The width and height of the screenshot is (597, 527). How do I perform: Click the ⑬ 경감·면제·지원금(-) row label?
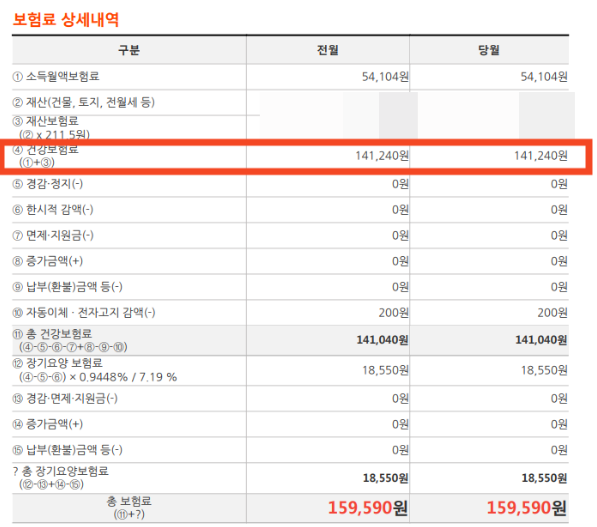point(65,398)
